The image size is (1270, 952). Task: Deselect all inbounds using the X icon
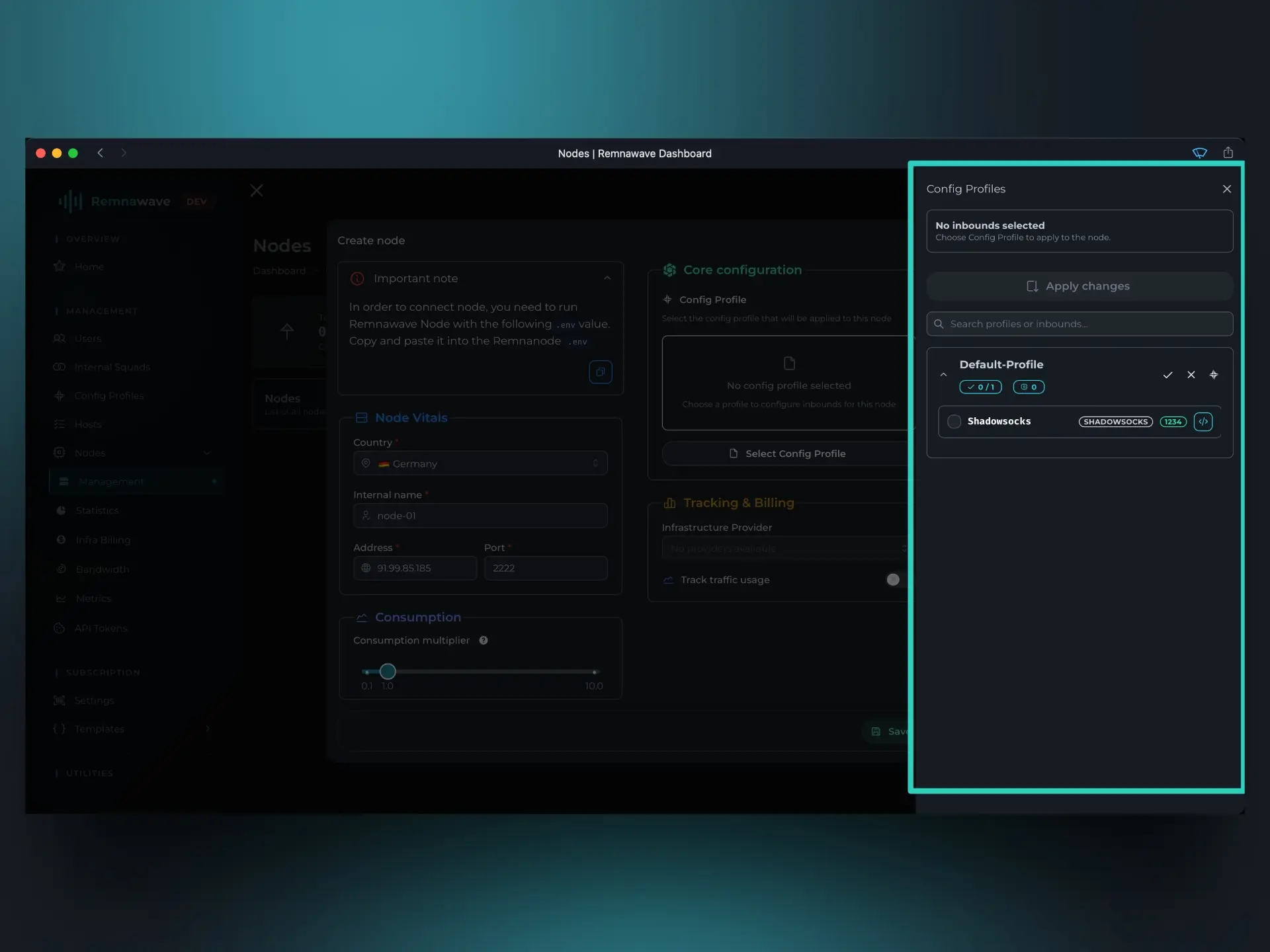tap(1191, 375)
